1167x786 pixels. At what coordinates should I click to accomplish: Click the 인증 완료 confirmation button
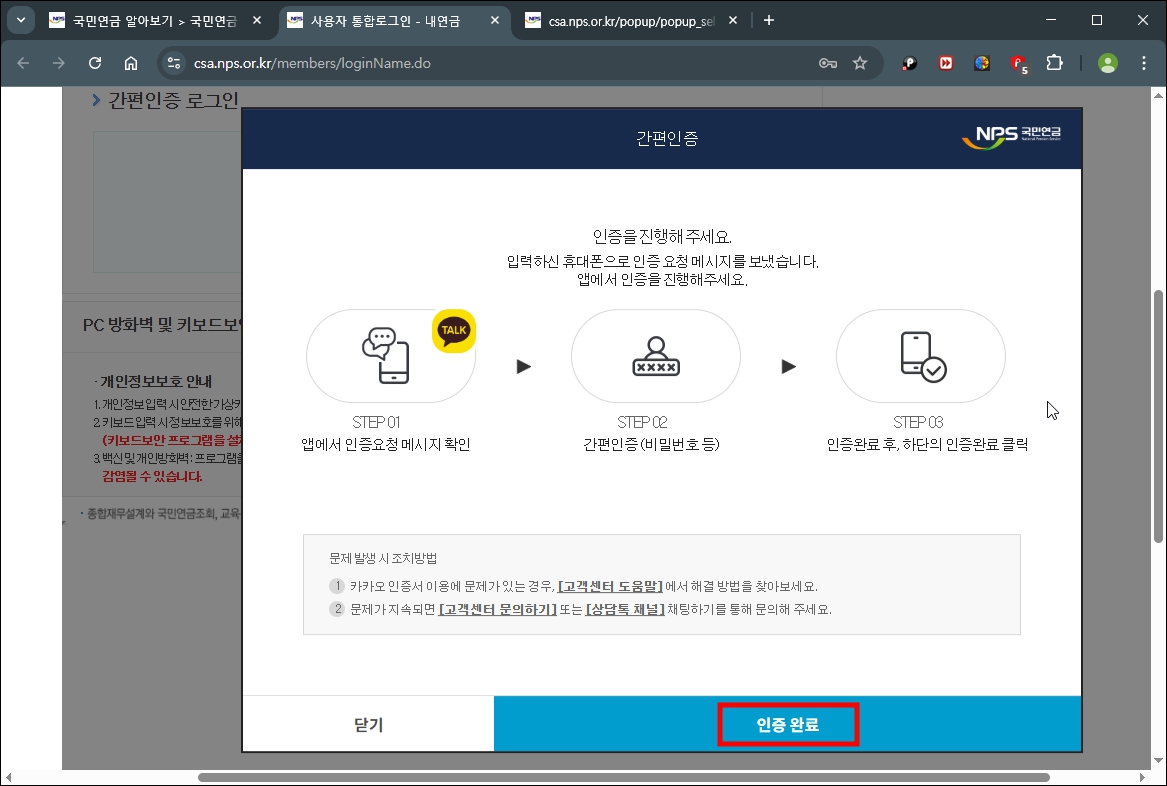788,723
